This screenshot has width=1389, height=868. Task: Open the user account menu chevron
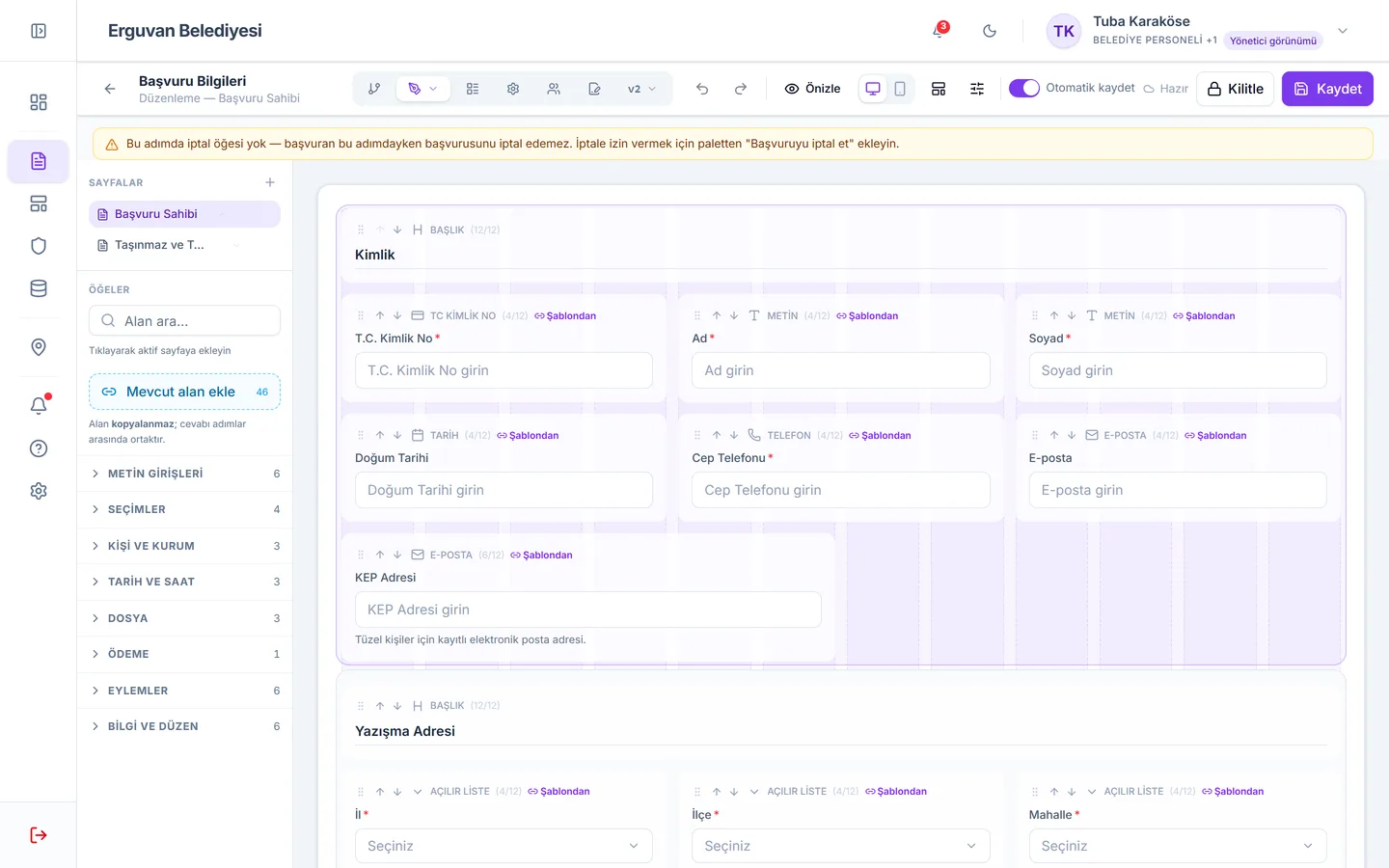pyautogui.click(x=1343, y=31)
